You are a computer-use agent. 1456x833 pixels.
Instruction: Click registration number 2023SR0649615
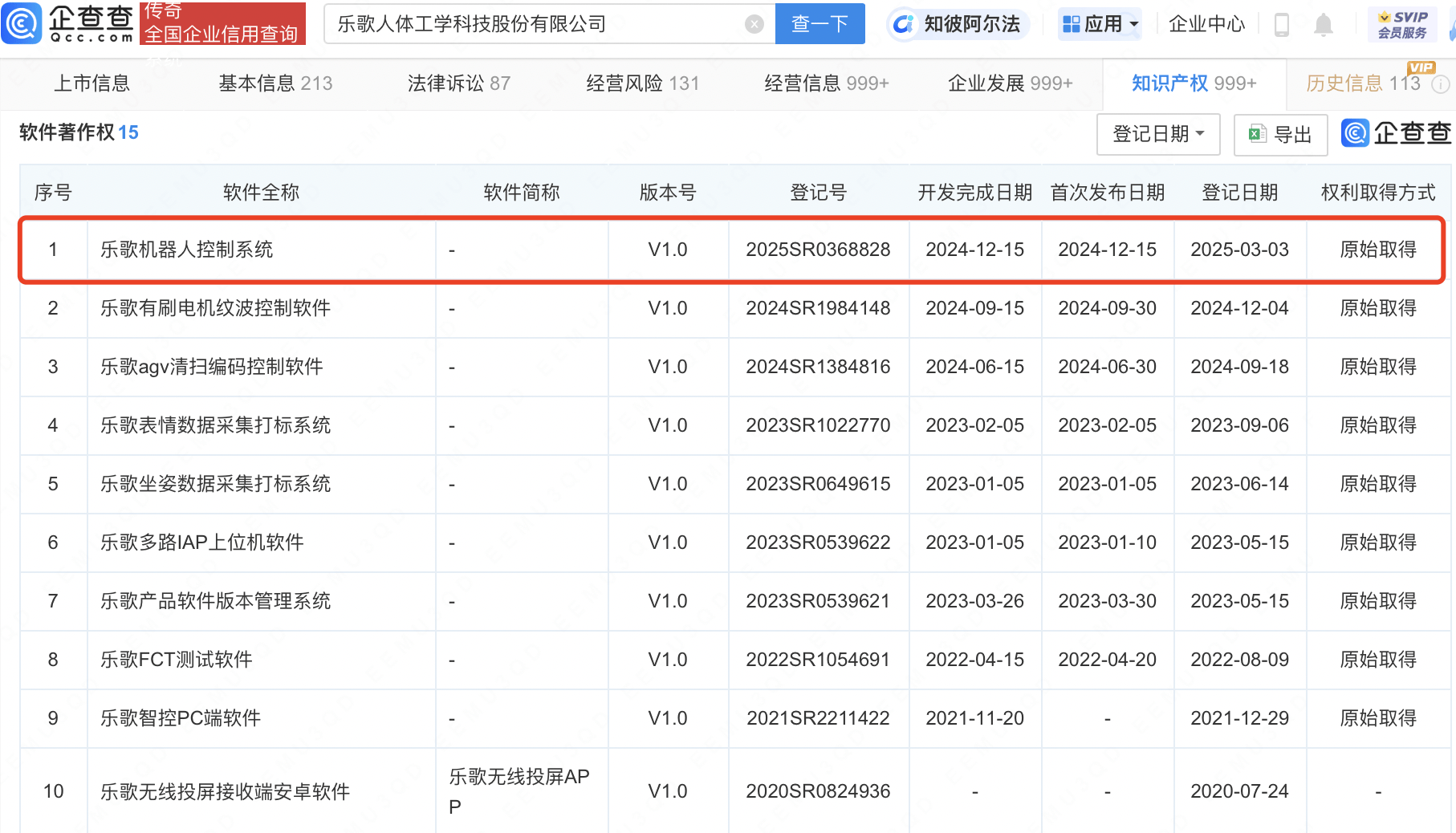pyautogui.click(x=818, y=484)
